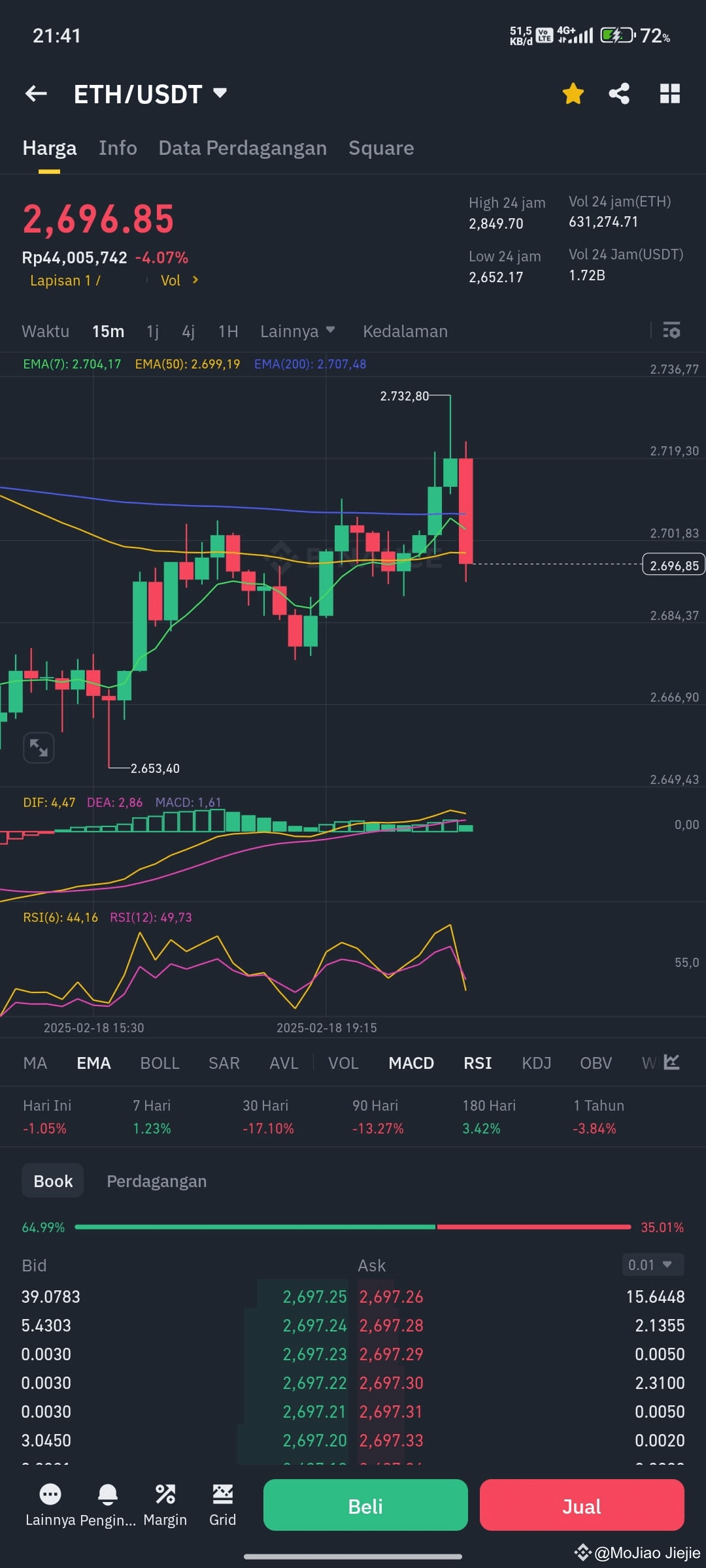The image size is (706, 1568).
Task: Tap the 30 Hari performance -17.10%
Action: tap(268, 1128)
